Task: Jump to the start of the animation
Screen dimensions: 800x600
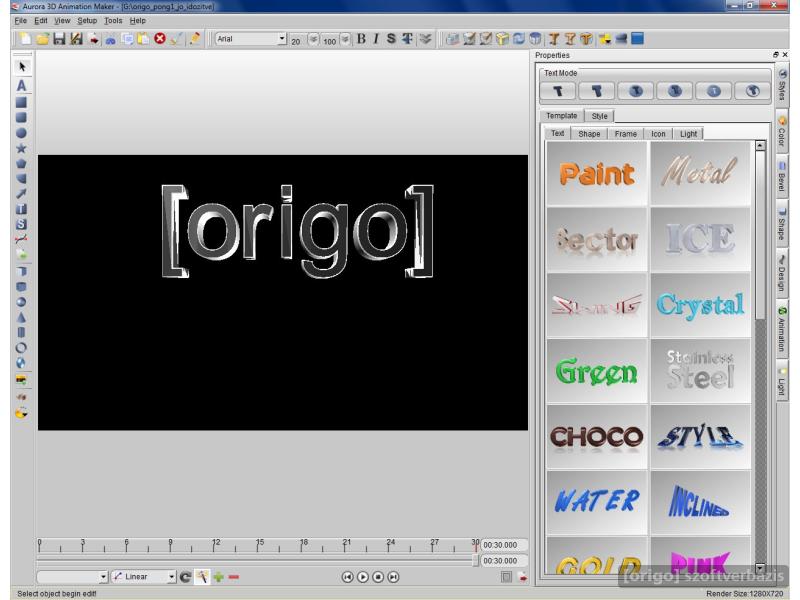Action: pyautogui.click(x=347, y=577)
